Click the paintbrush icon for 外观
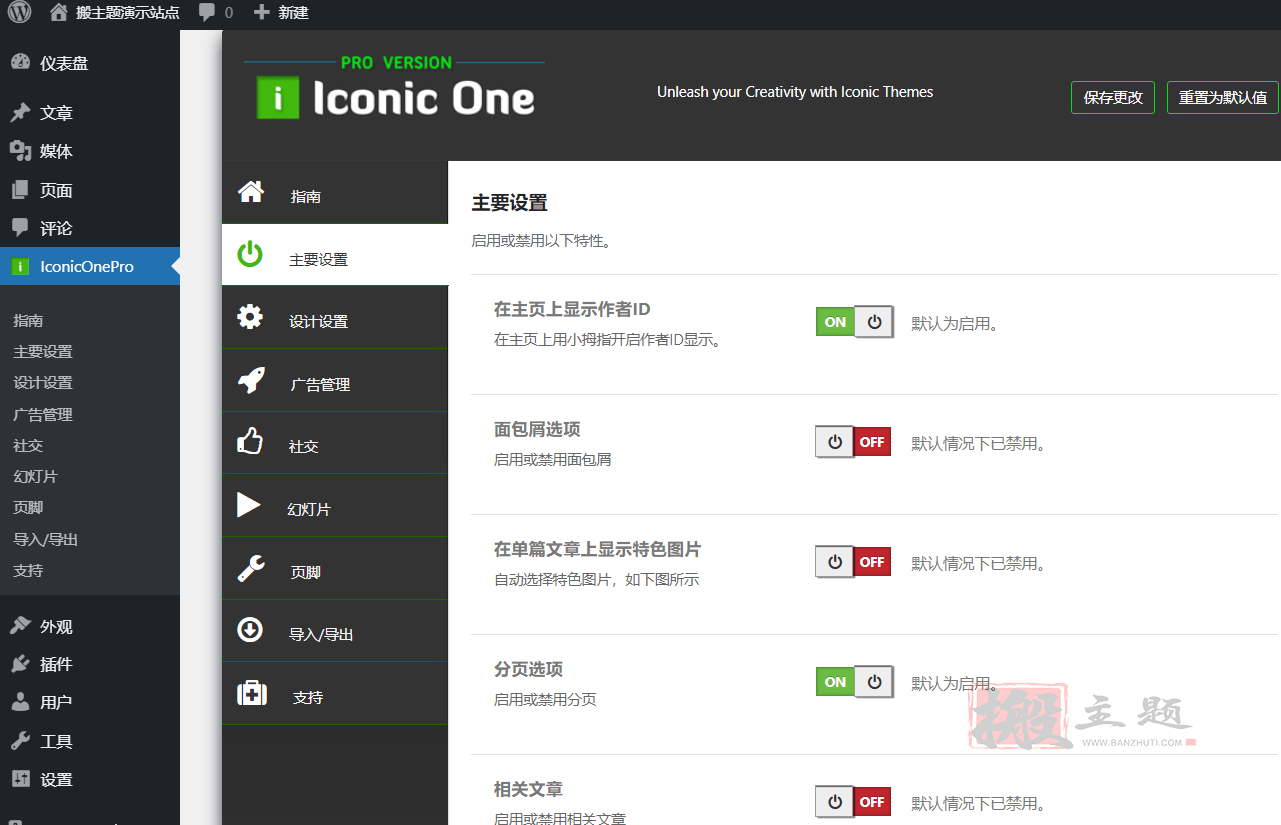Screen dimensions: 1281x825 20,626
